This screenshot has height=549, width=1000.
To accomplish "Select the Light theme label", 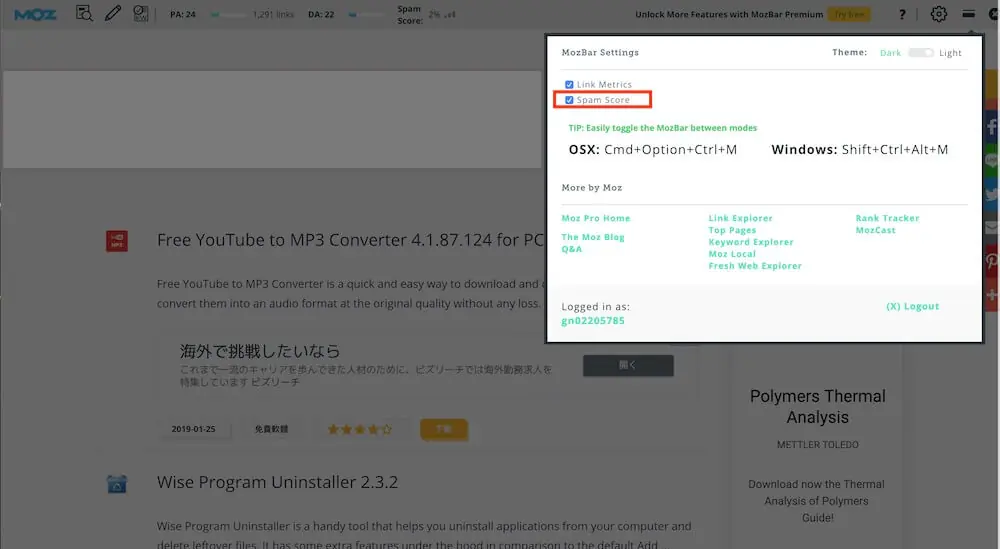I will coord(950,53).
